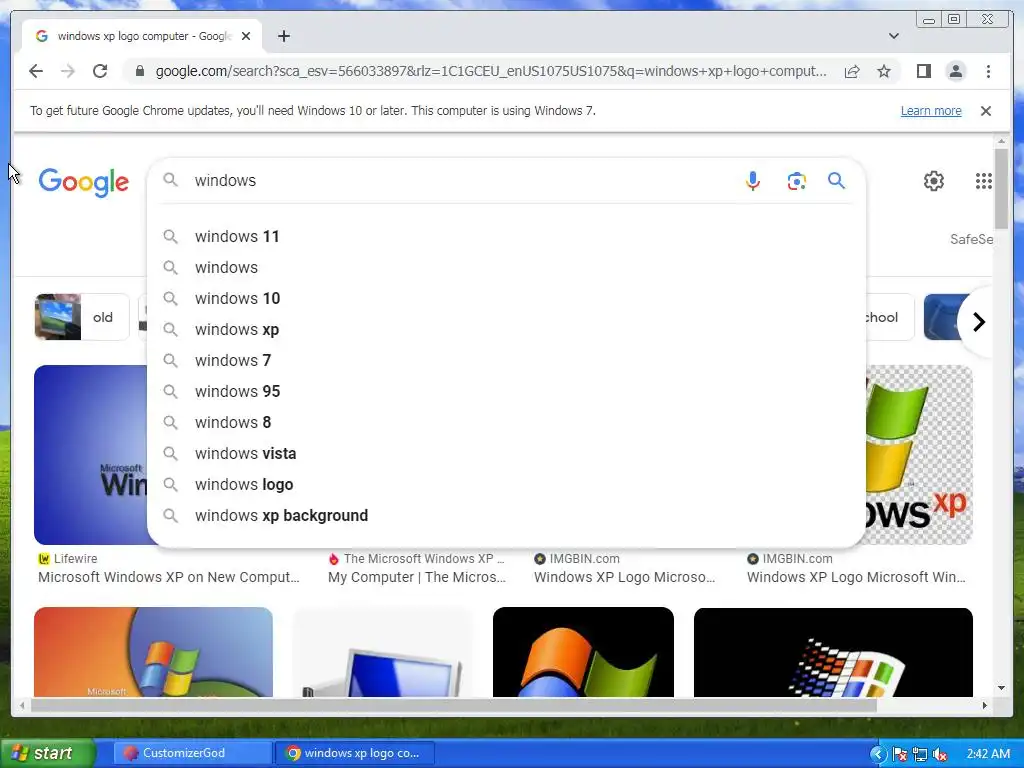This screenshot has width=1024, height=768.
Task: Bookmark this page with the star icon
Action: tap(884, 71)
